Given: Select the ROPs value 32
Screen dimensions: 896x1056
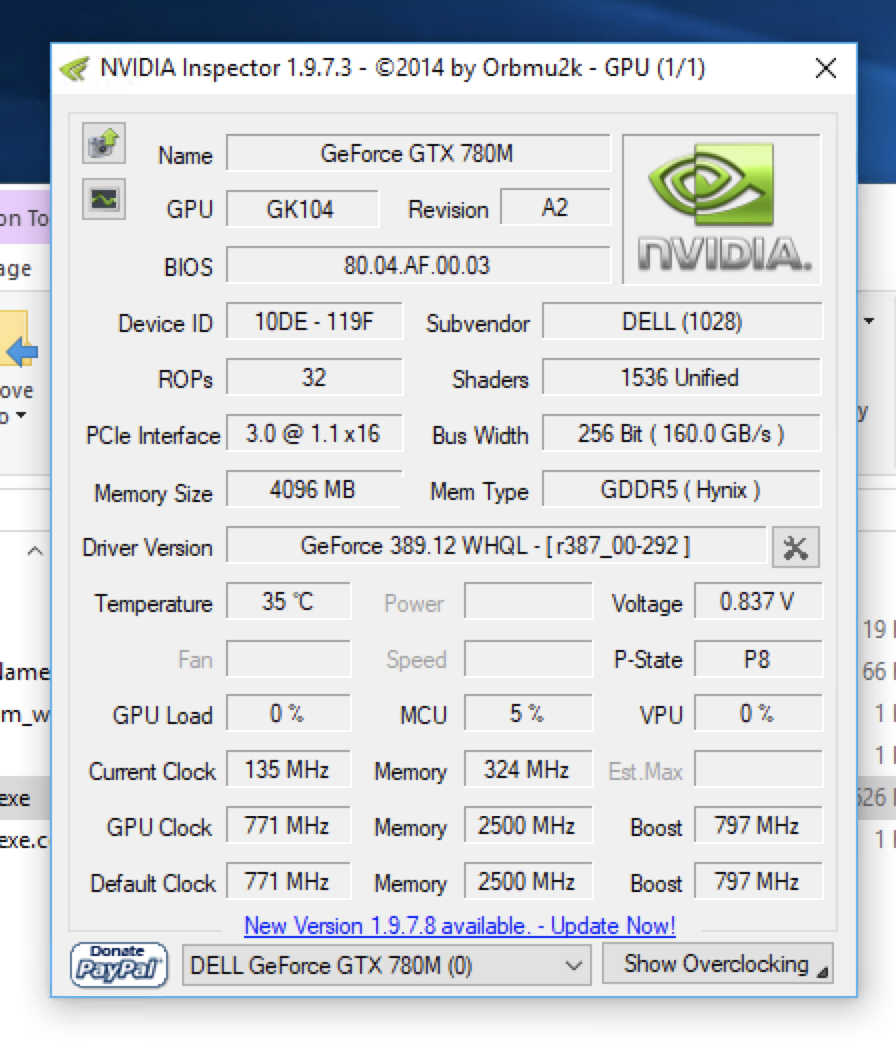Looking at the screenshot, I should (x=314, y=377).
